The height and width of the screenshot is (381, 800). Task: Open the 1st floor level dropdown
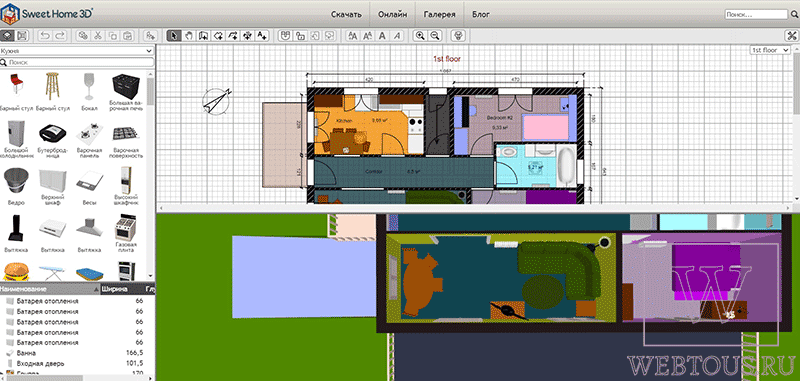[x=770, y=50]
